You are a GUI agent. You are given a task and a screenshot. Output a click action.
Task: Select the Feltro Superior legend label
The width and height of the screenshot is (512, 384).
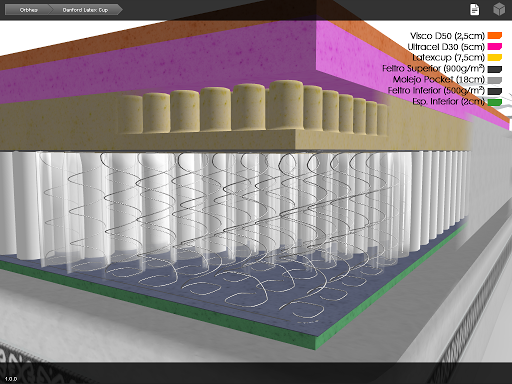pos(433,69)
